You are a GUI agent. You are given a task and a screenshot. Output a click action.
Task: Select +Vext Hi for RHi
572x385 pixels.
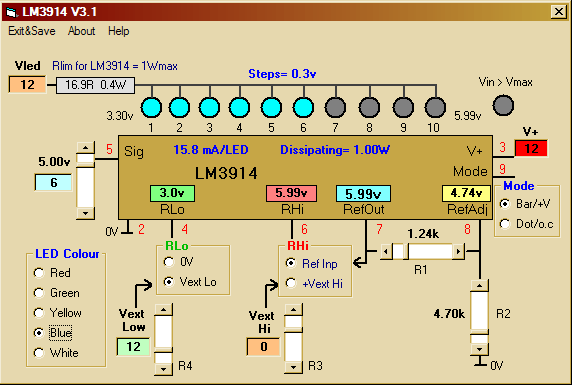(291, 283)
